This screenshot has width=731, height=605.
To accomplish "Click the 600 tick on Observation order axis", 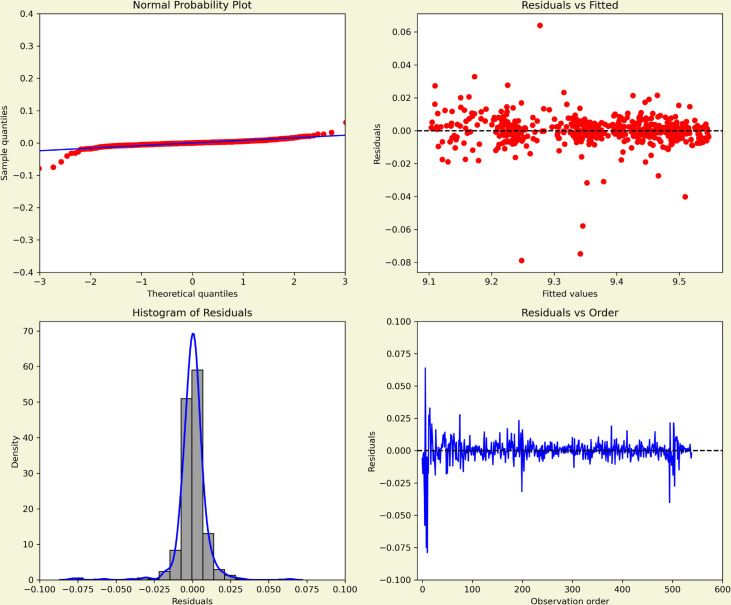I will point(722,589).
